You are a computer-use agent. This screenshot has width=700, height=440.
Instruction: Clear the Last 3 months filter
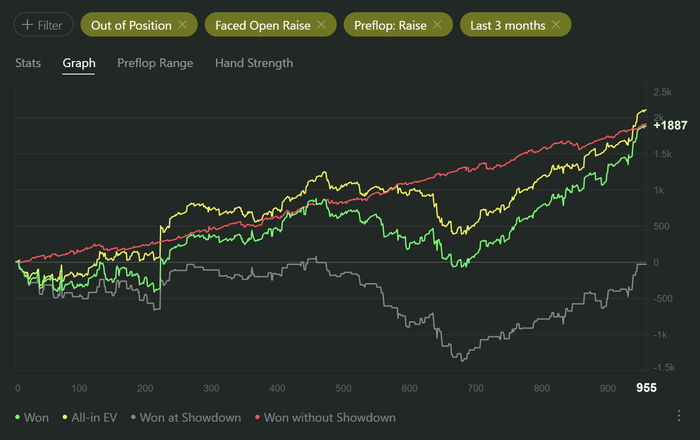[556, 25]
